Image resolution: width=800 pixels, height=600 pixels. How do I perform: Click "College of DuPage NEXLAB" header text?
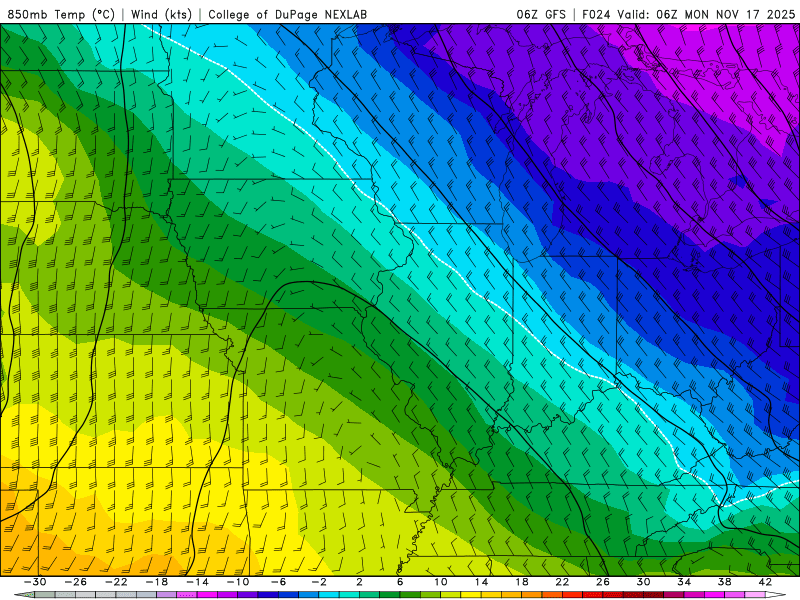[x=287, y=14]
